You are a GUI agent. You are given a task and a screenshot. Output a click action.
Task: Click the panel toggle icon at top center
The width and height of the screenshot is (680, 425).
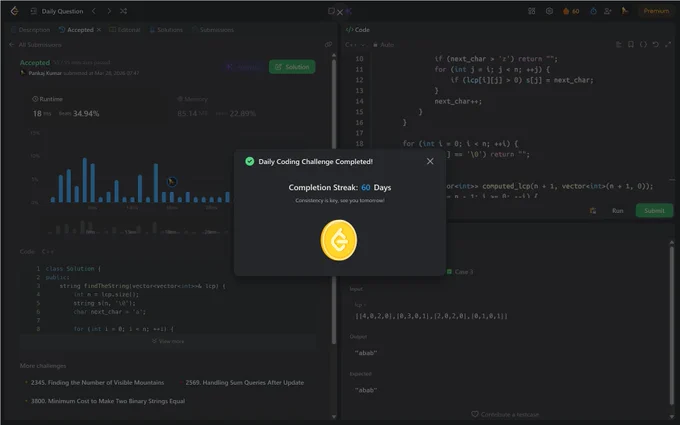click(331, 11)
